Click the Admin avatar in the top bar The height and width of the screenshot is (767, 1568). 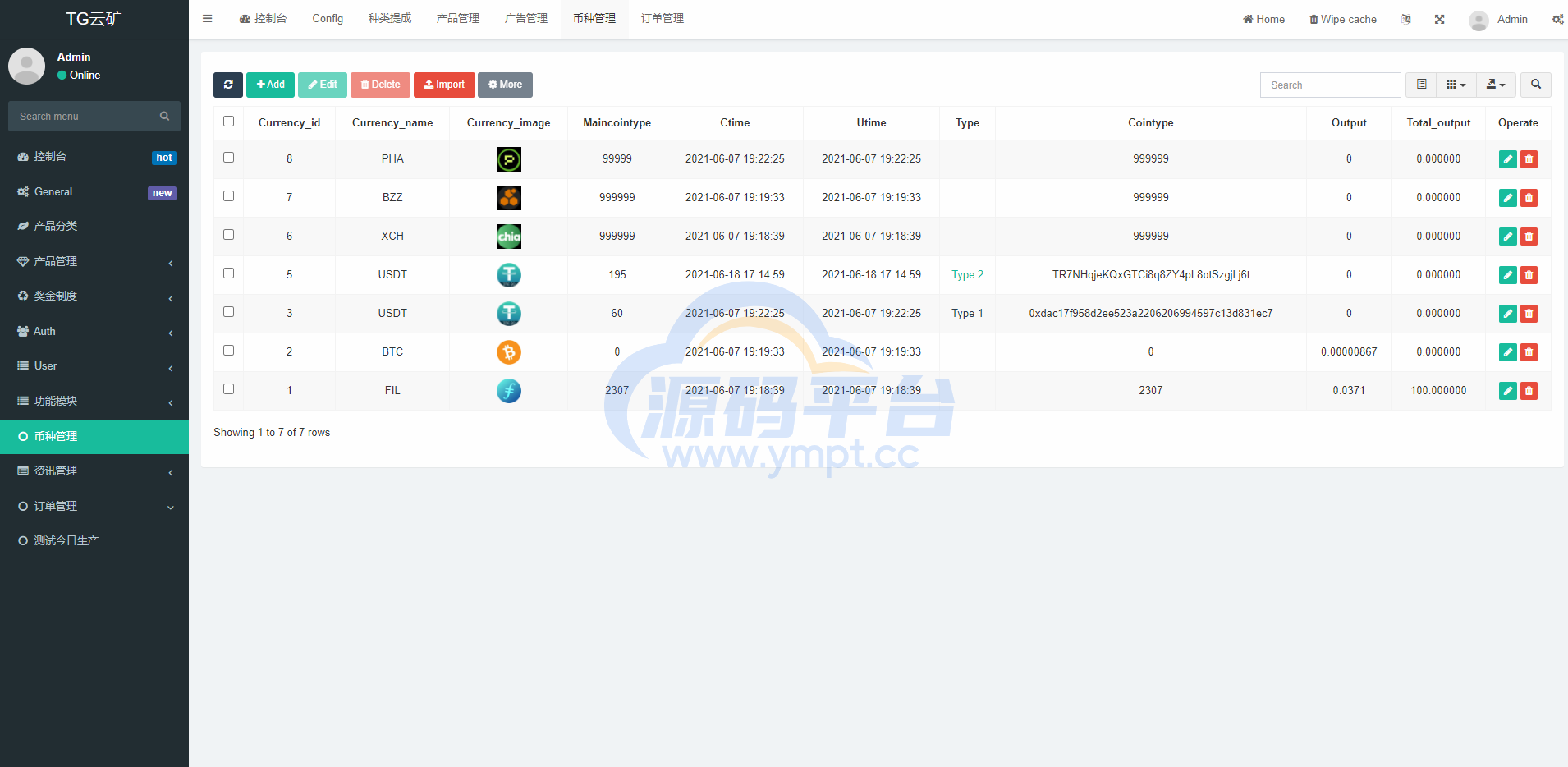click(1479, 20)
